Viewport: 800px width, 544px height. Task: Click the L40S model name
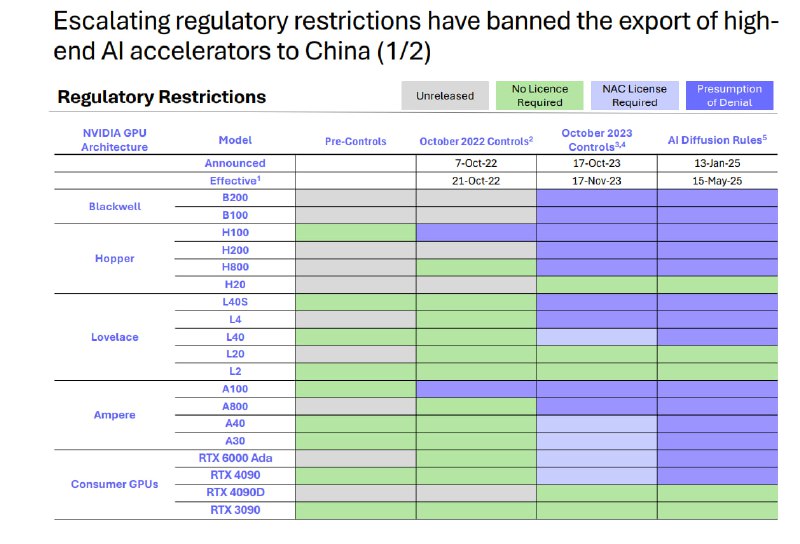(x=235, y=302)
